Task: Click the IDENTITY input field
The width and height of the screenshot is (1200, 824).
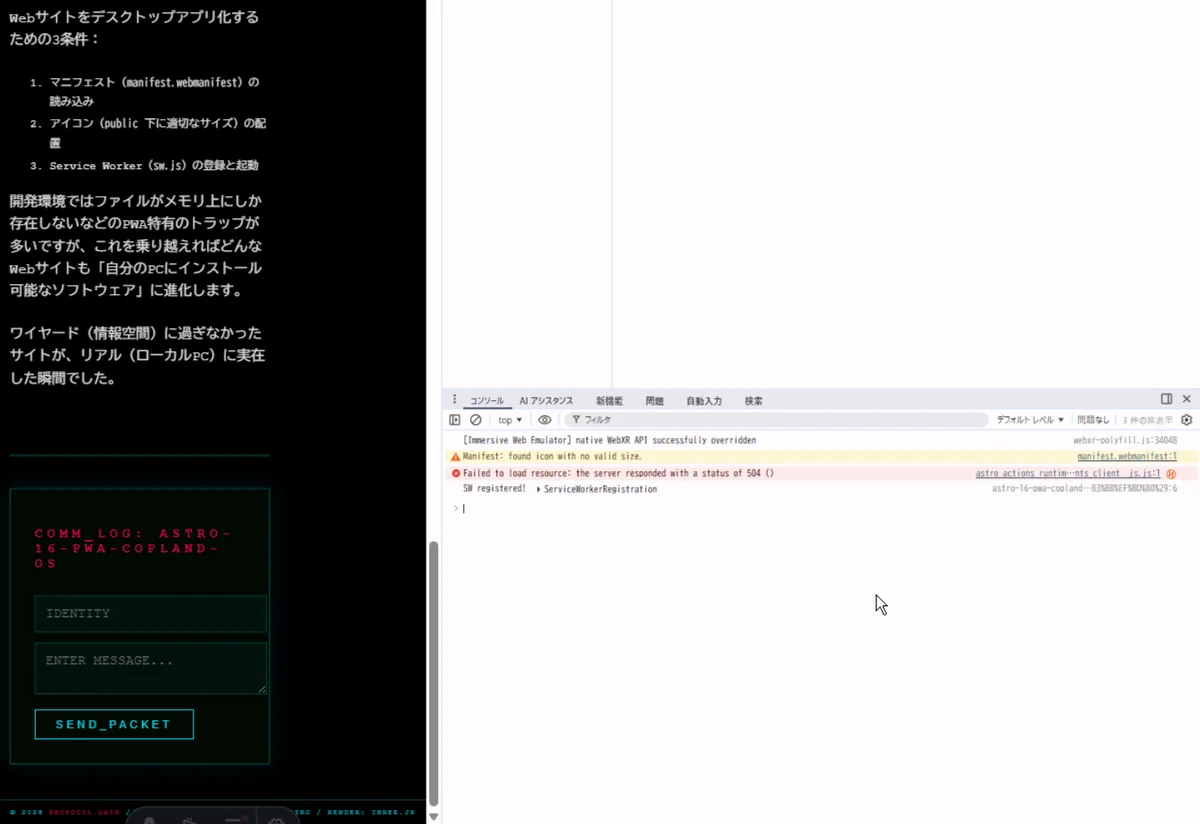Action: coord(150,614)
